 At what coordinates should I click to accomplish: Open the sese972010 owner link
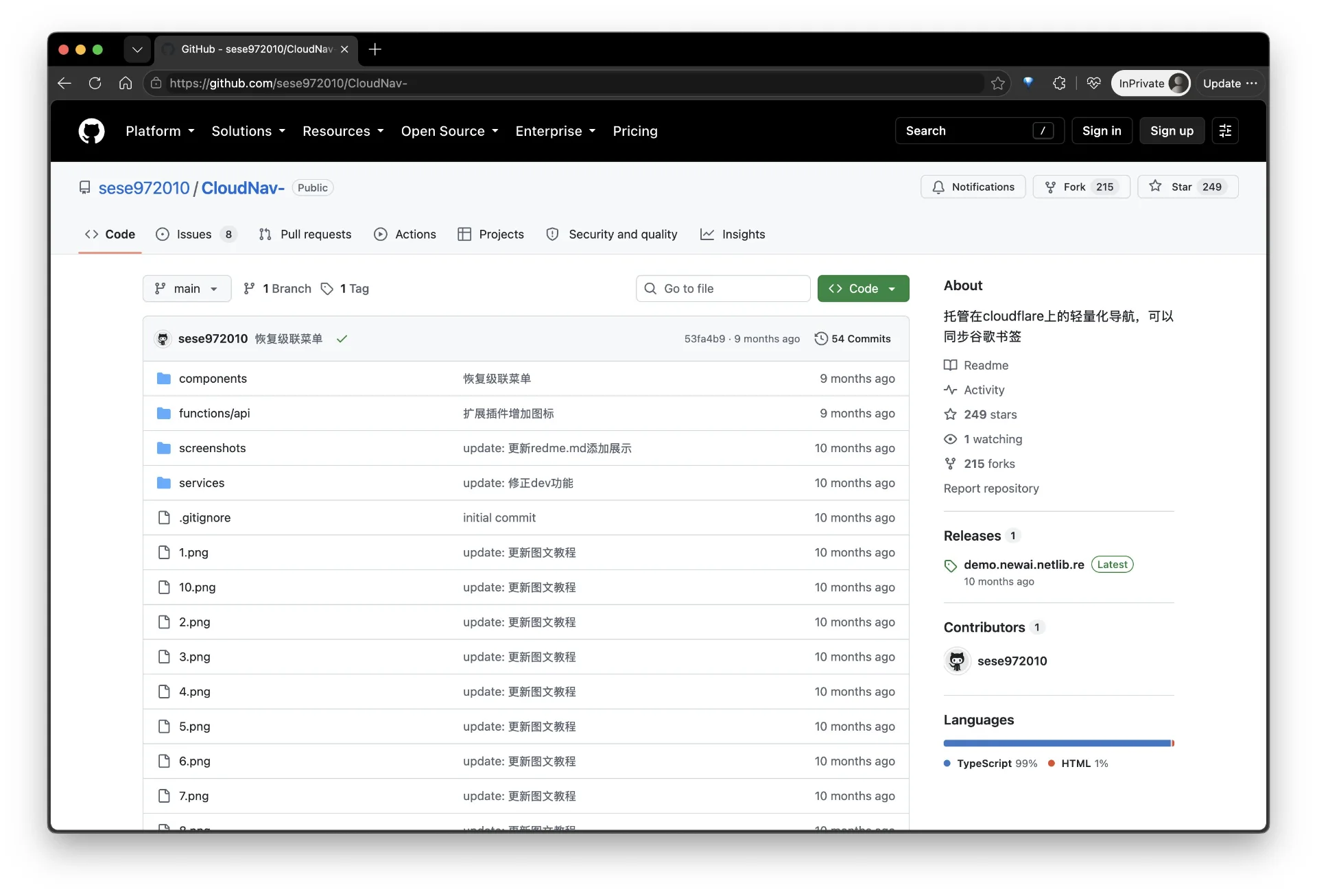coord(144,188)
